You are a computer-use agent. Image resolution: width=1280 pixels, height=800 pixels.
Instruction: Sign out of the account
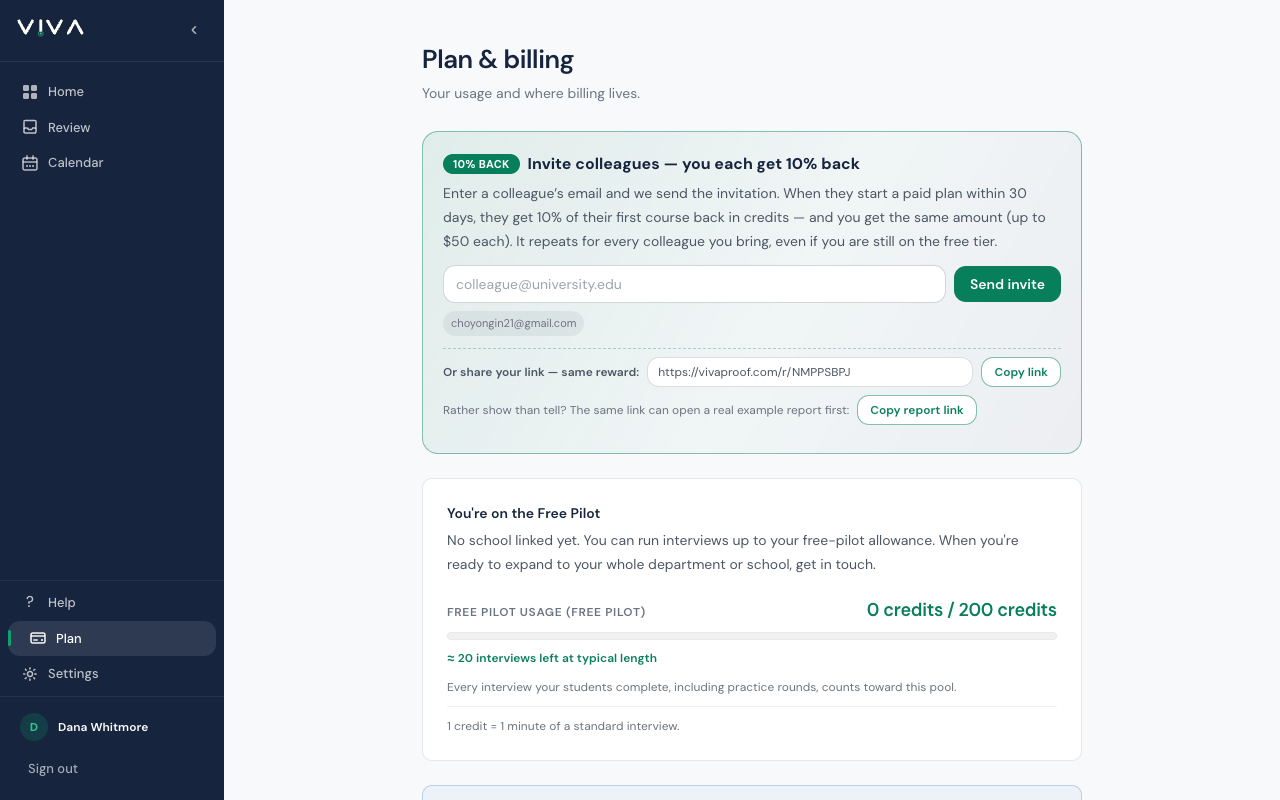click(x=53, y=769)
